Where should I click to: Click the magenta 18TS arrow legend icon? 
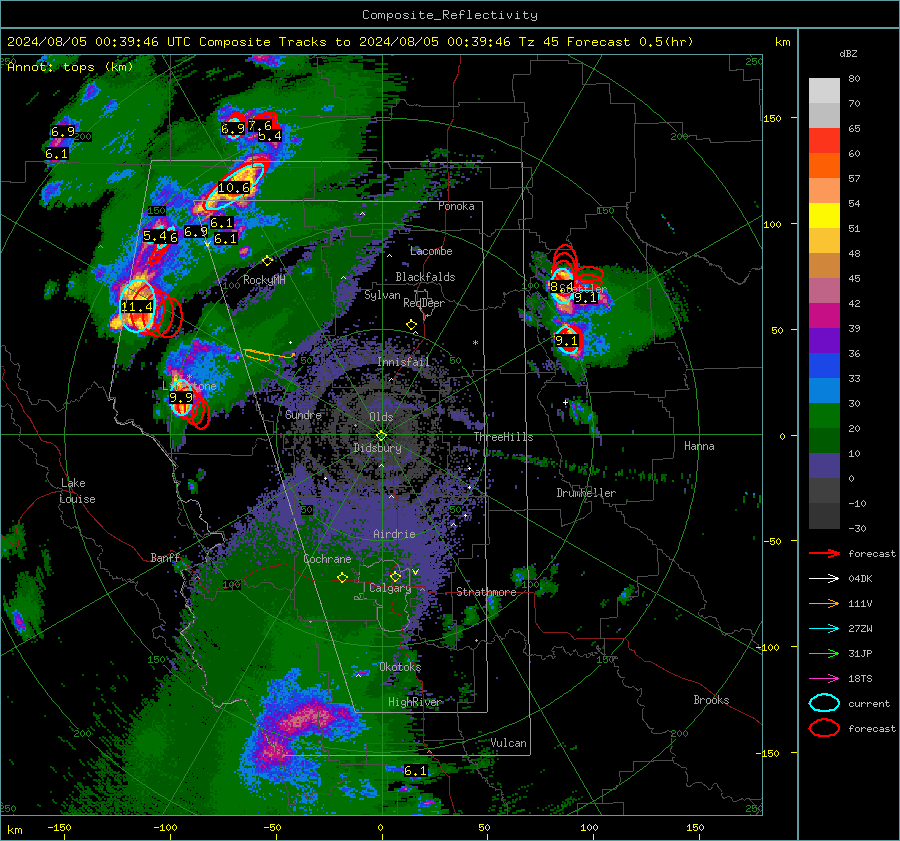[x=824, y=679]
